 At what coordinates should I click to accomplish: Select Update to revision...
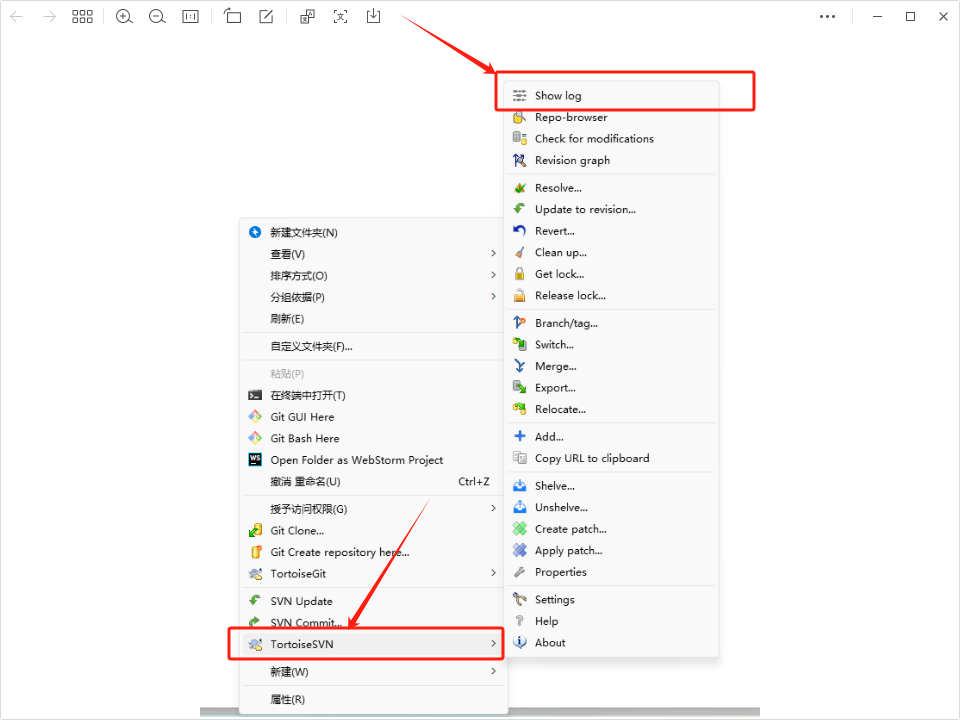coord(612,209)
